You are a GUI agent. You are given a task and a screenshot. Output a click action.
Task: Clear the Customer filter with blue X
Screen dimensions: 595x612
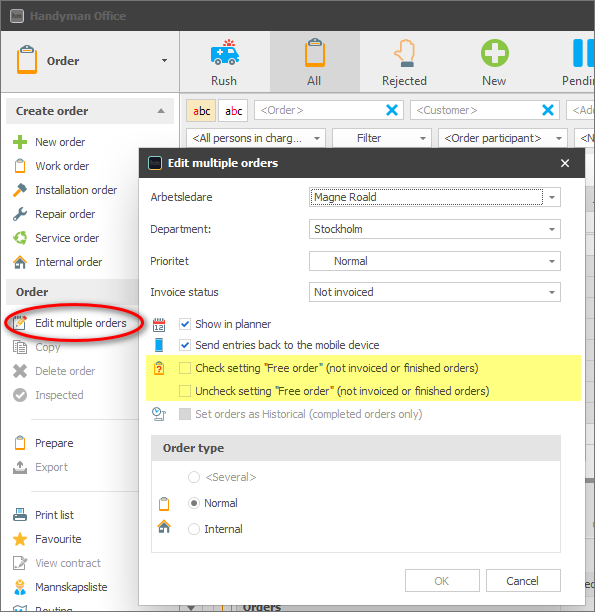tap(548, 110)
